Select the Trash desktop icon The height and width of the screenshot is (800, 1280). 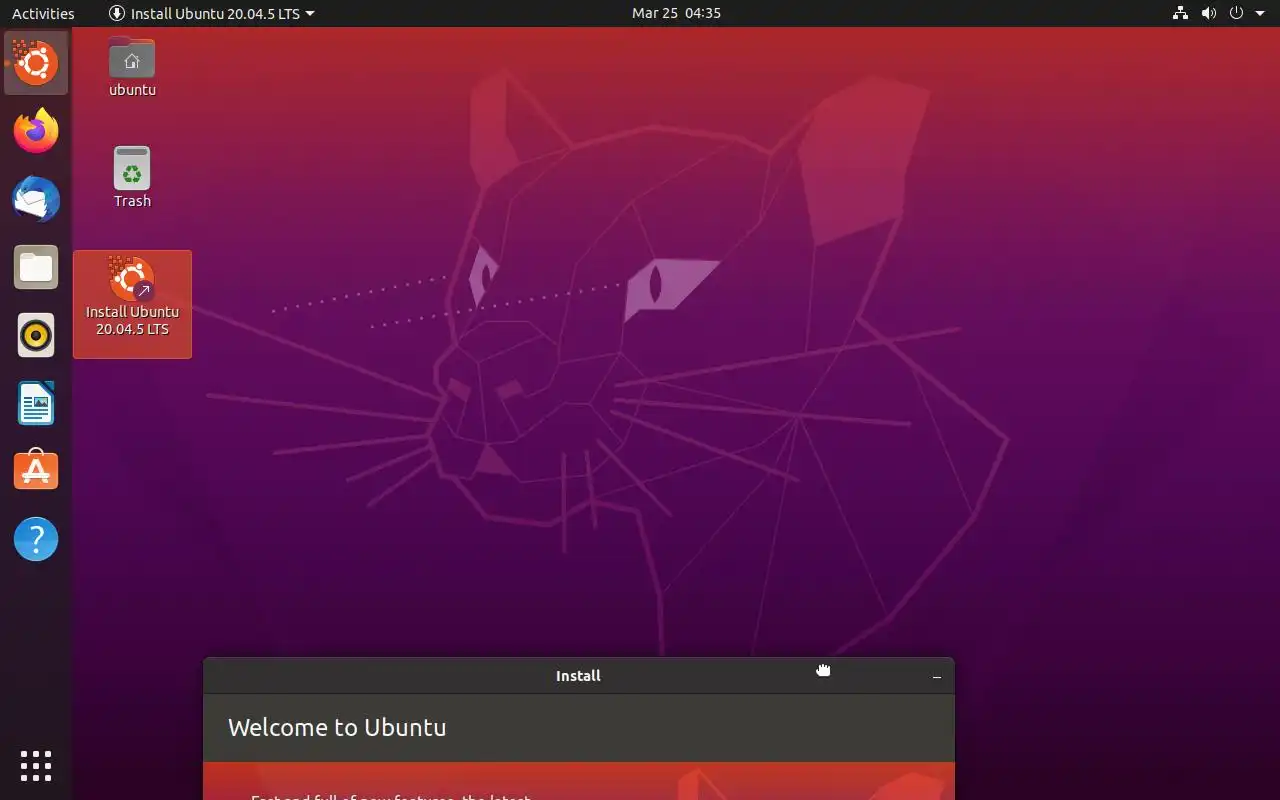[132, 178]
